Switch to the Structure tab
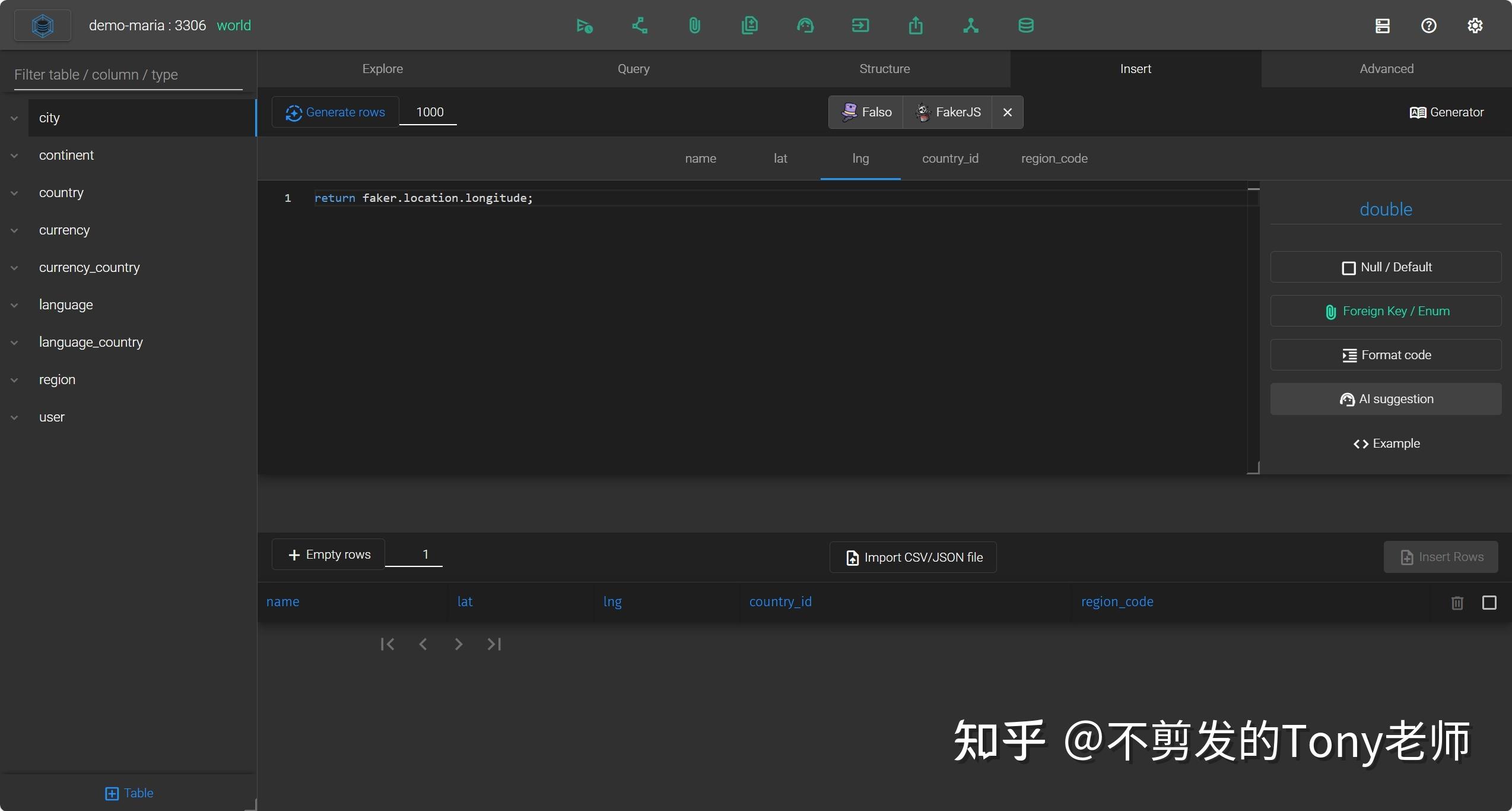This screenshot has width=1512, height=811. 884,68
